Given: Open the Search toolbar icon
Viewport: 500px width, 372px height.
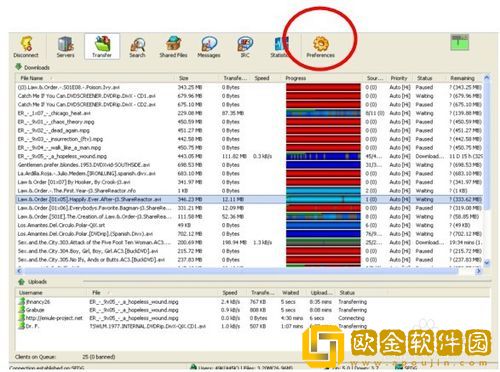Looking at the screenshot, I should (x=137, y=47).
